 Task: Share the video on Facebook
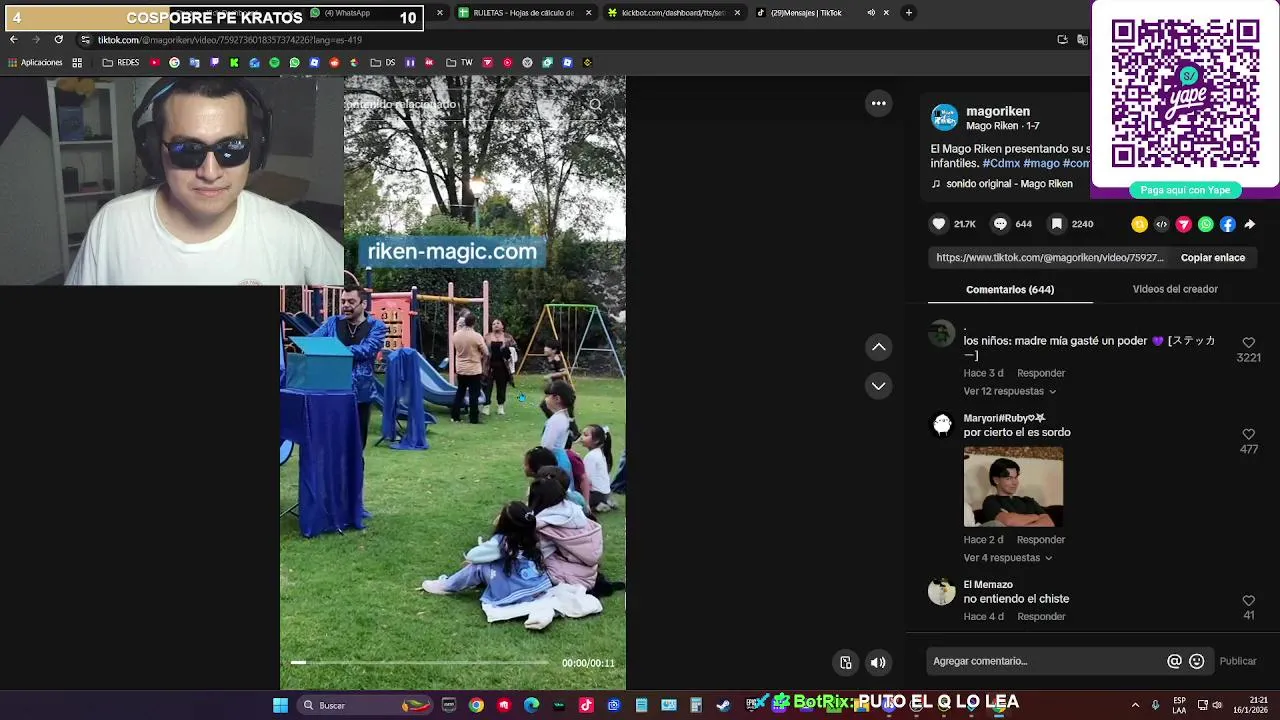click(x=1227, y=224)
